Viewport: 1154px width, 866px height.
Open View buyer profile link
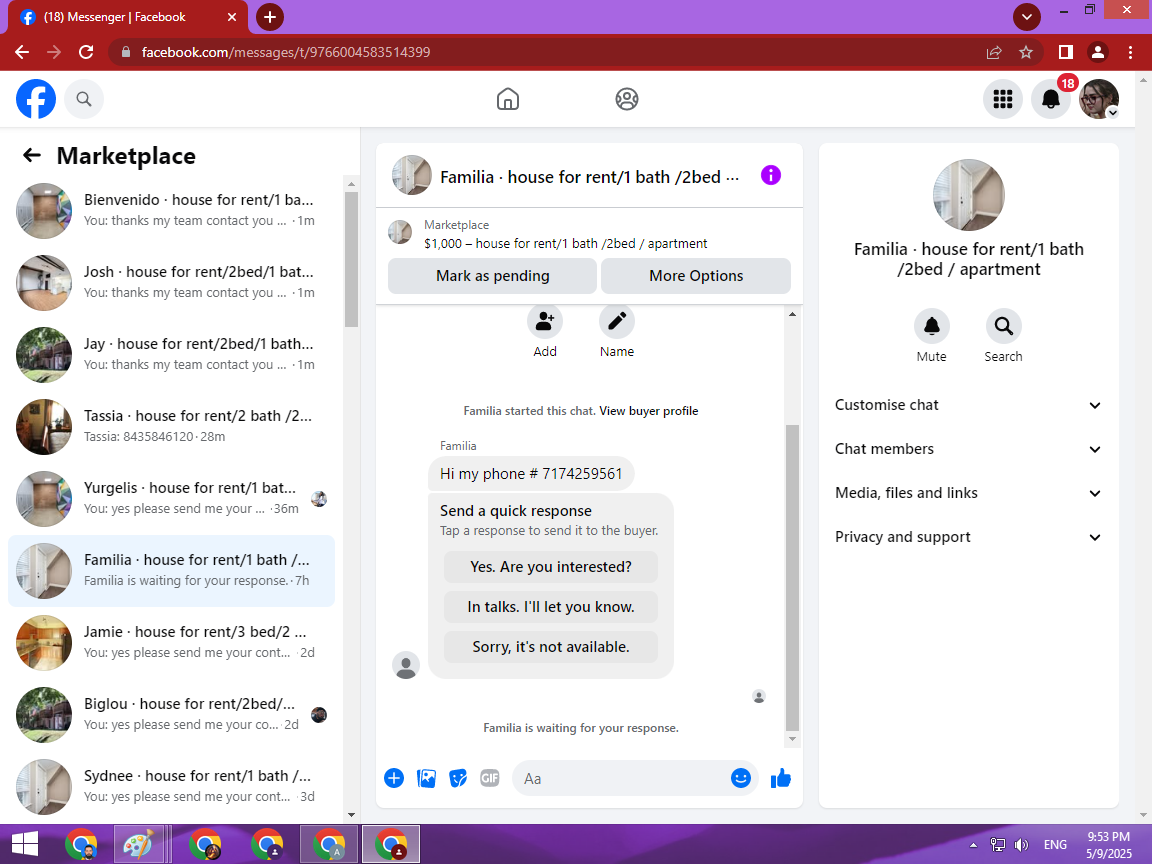coord(648,411)
